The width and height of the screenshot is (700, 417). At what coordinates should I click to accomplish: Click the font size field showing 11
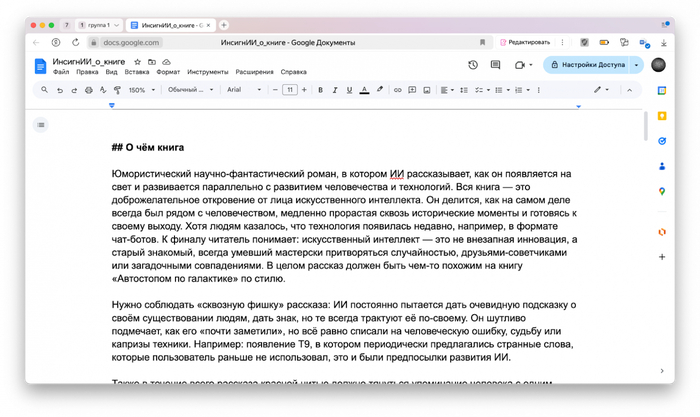pos(290,90)
